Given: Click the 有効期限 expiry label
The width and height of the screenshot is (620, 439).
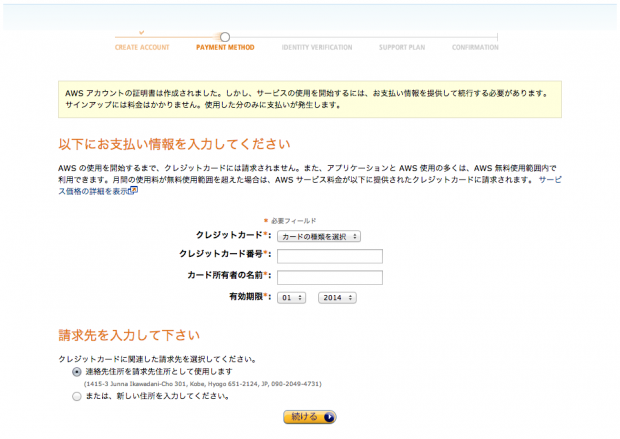Looking at the screenshot, I should point(250,296).
